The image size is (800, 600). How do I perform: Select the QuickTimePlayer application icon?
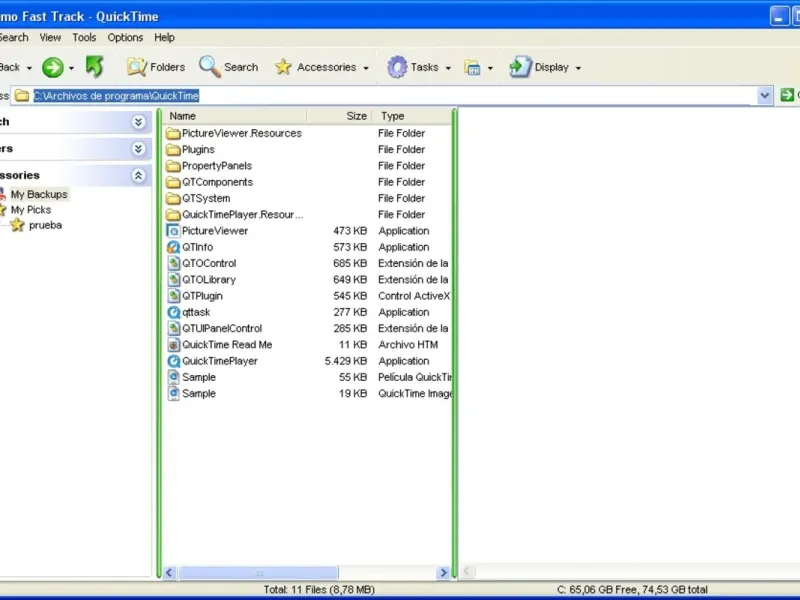pos(173,361)
